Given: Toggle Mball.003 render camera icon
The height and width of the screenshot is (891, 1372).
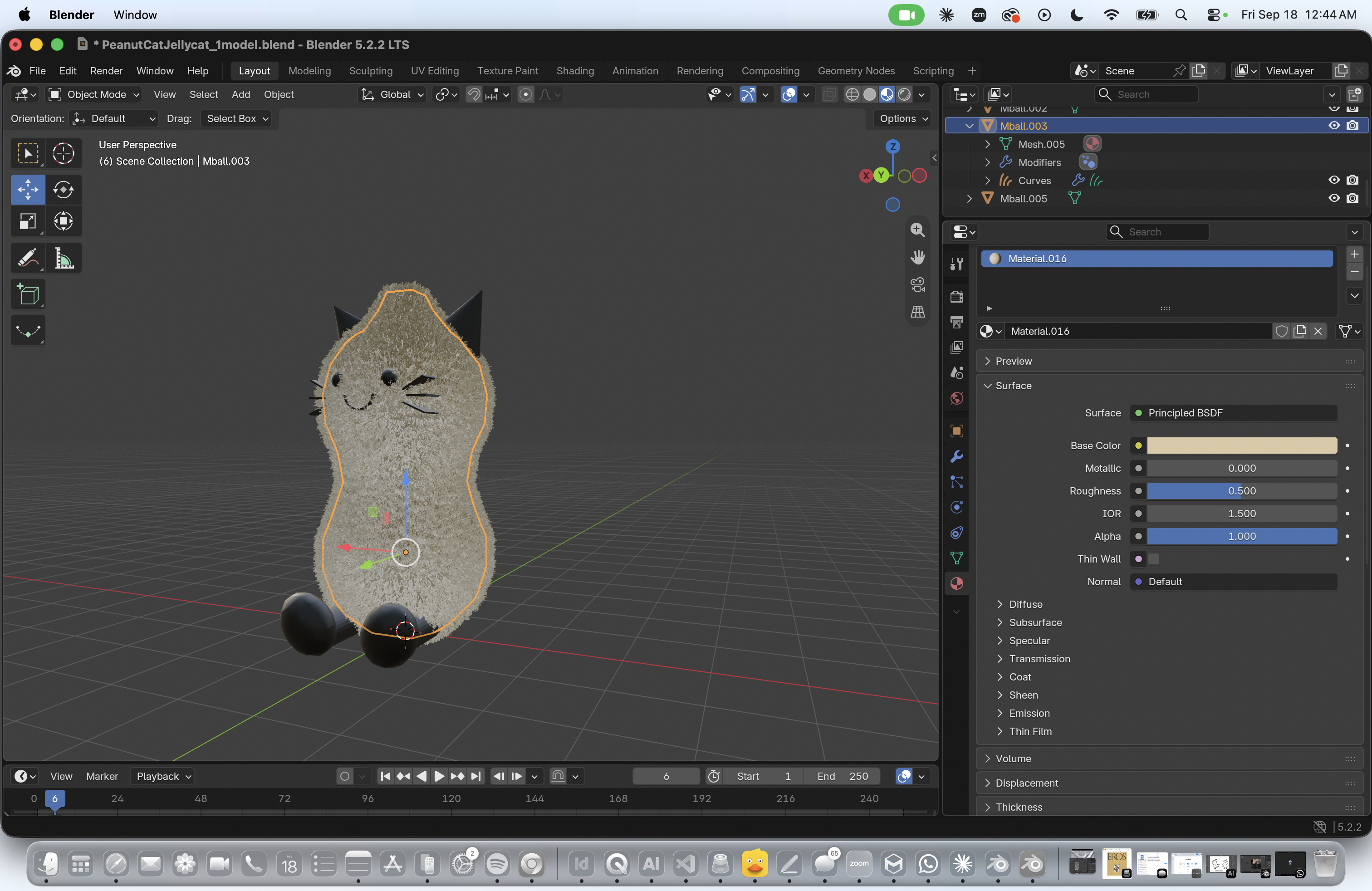Looking at the screenshot, I should click(x=1352, y=126).
